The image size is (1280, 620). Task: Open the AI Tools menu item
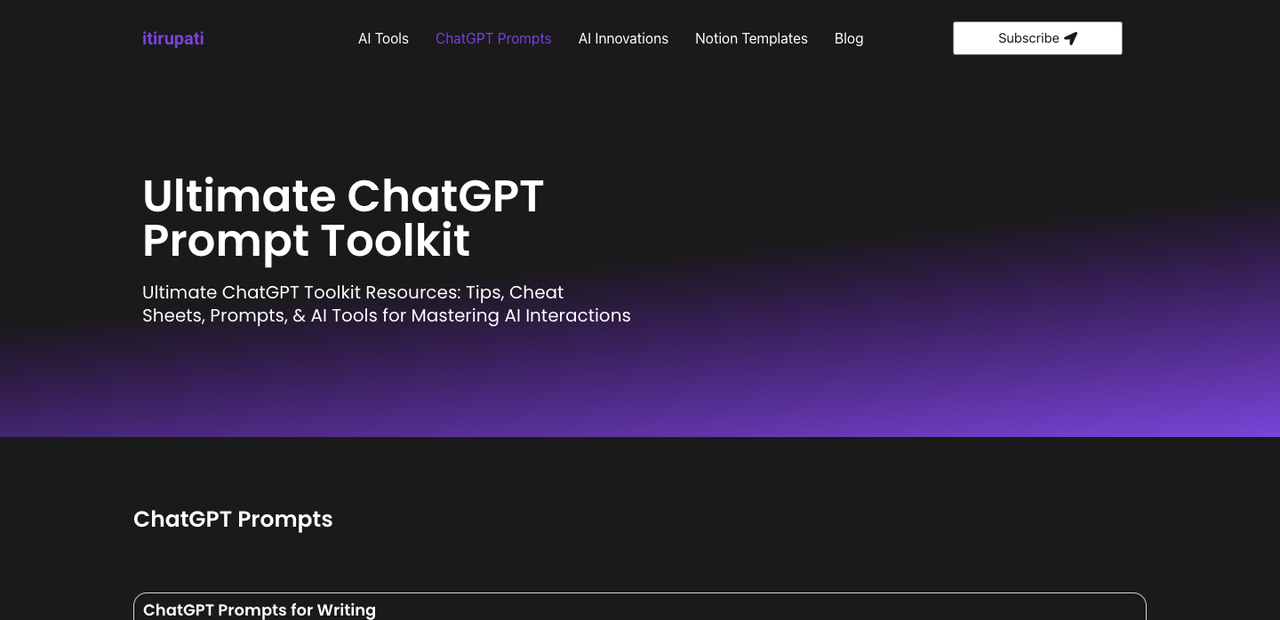point(383,38)
